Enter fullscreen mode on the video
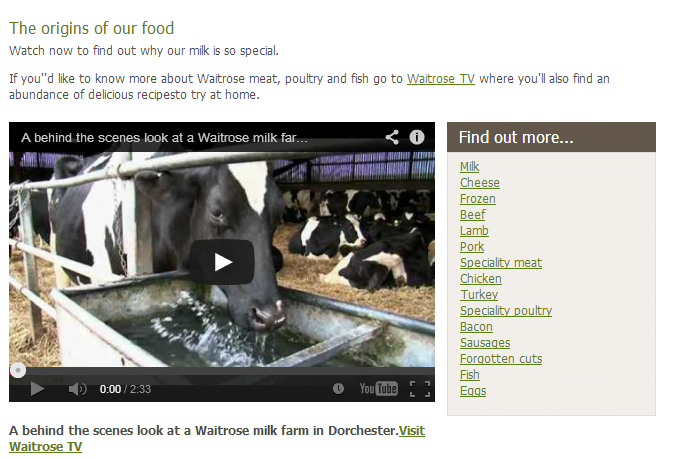The height and width of the screenshot is (459, 680). (420, 389)
